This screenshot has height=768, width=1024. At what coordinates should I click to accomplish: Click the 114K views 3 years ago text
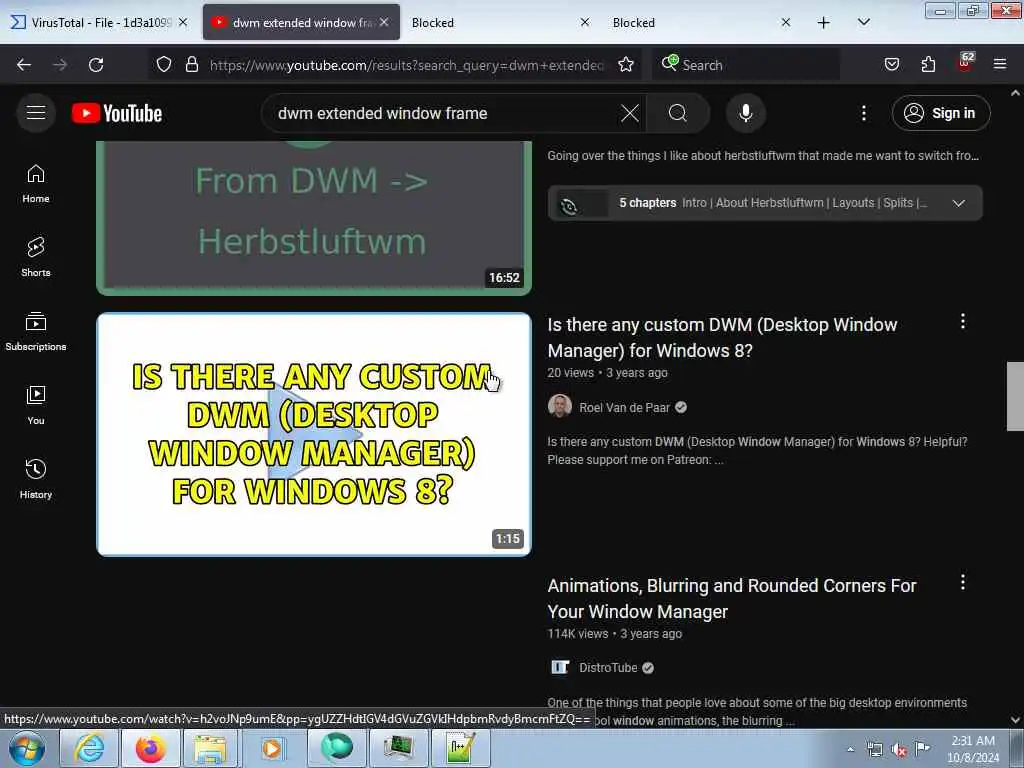coord(615,633)
